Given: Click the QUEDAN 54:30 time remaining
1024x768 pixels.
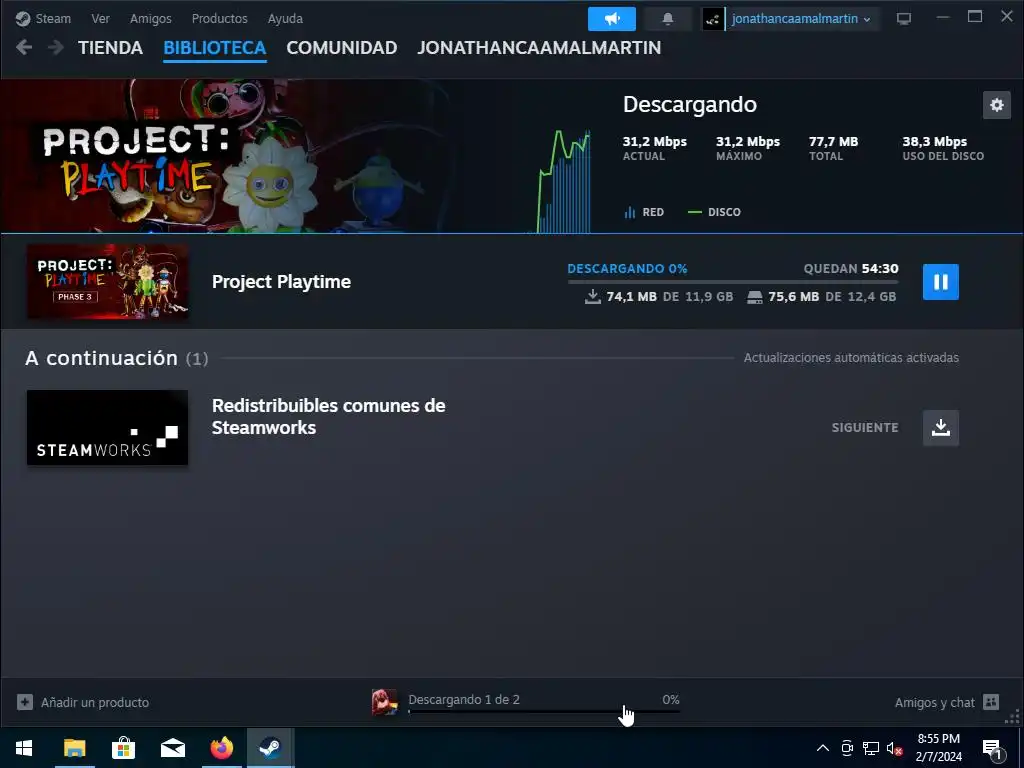Looking at the screenshot, I should click(851, 268).
